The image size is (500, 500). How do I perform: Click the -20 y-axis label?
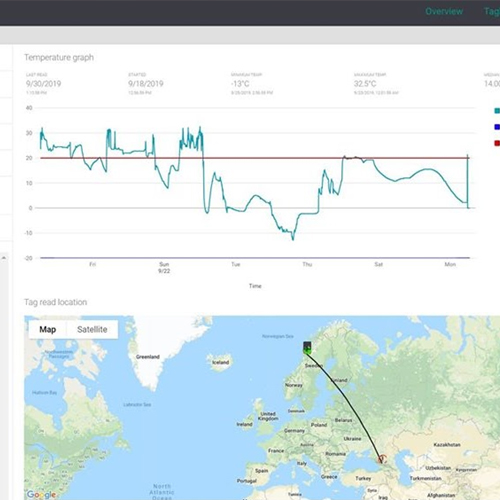point(28,258)
